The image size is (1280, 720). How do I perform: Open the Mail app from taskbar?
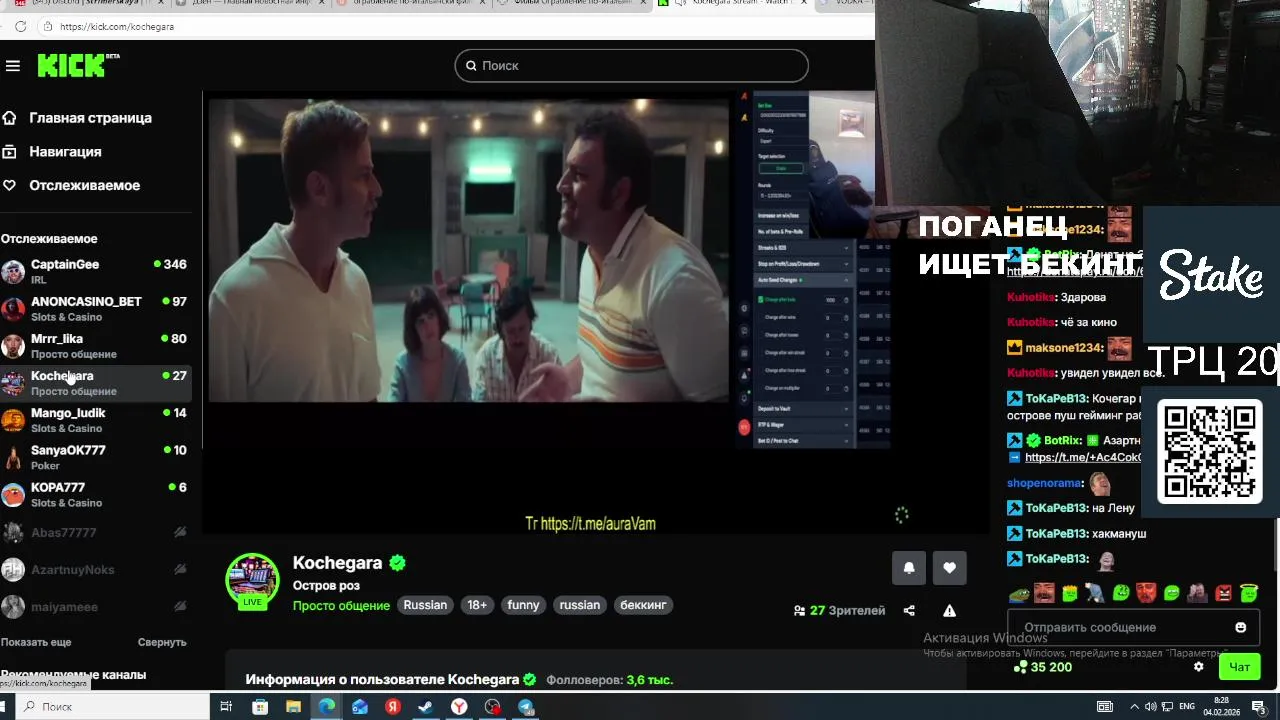pyautogui.click(x=360, y=707)
